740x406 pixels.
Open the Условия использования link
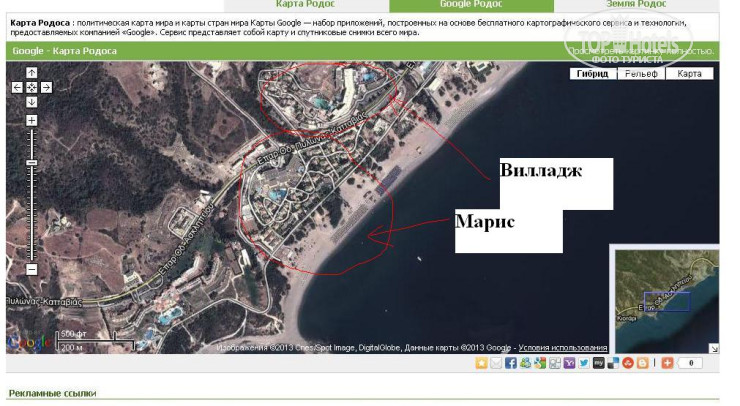coord(563,348)
